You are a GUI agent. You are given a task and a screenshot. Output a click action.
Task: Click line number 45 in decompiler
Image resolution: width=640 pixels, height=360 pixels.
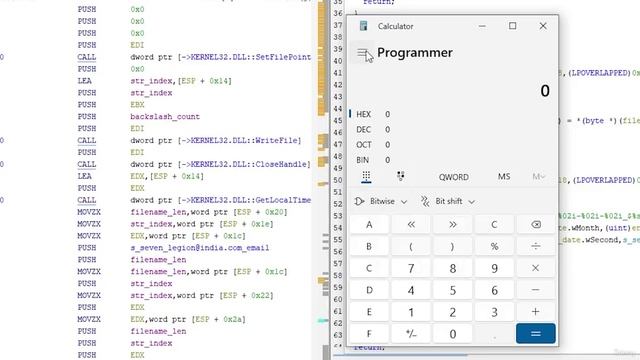(x=337, y=120)
